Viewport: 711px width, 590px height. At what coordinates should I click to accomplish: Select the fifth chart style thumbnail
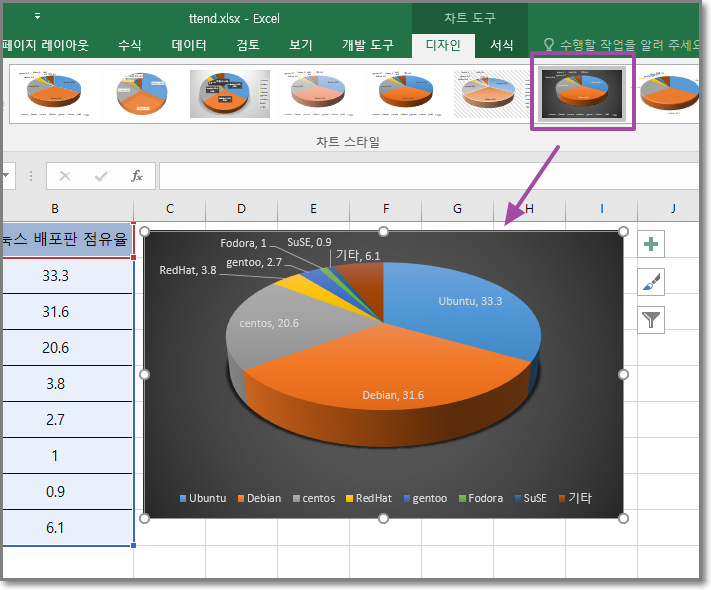[405, 94]
